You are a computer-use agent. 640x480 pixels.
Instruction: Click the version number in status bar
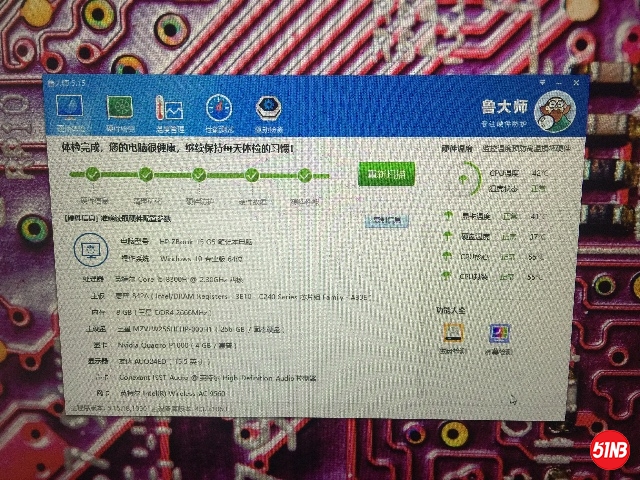(x=149, y=408)
